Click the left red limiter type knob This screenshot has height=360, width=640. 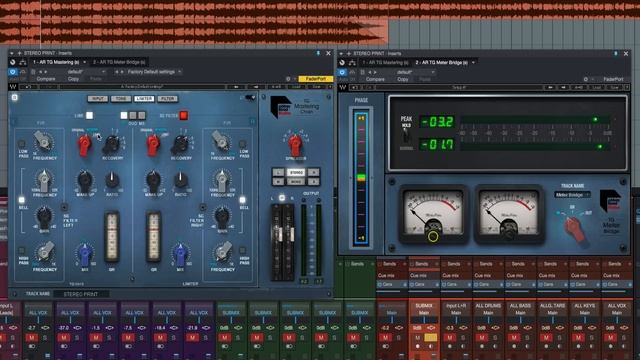click(84, 144)
